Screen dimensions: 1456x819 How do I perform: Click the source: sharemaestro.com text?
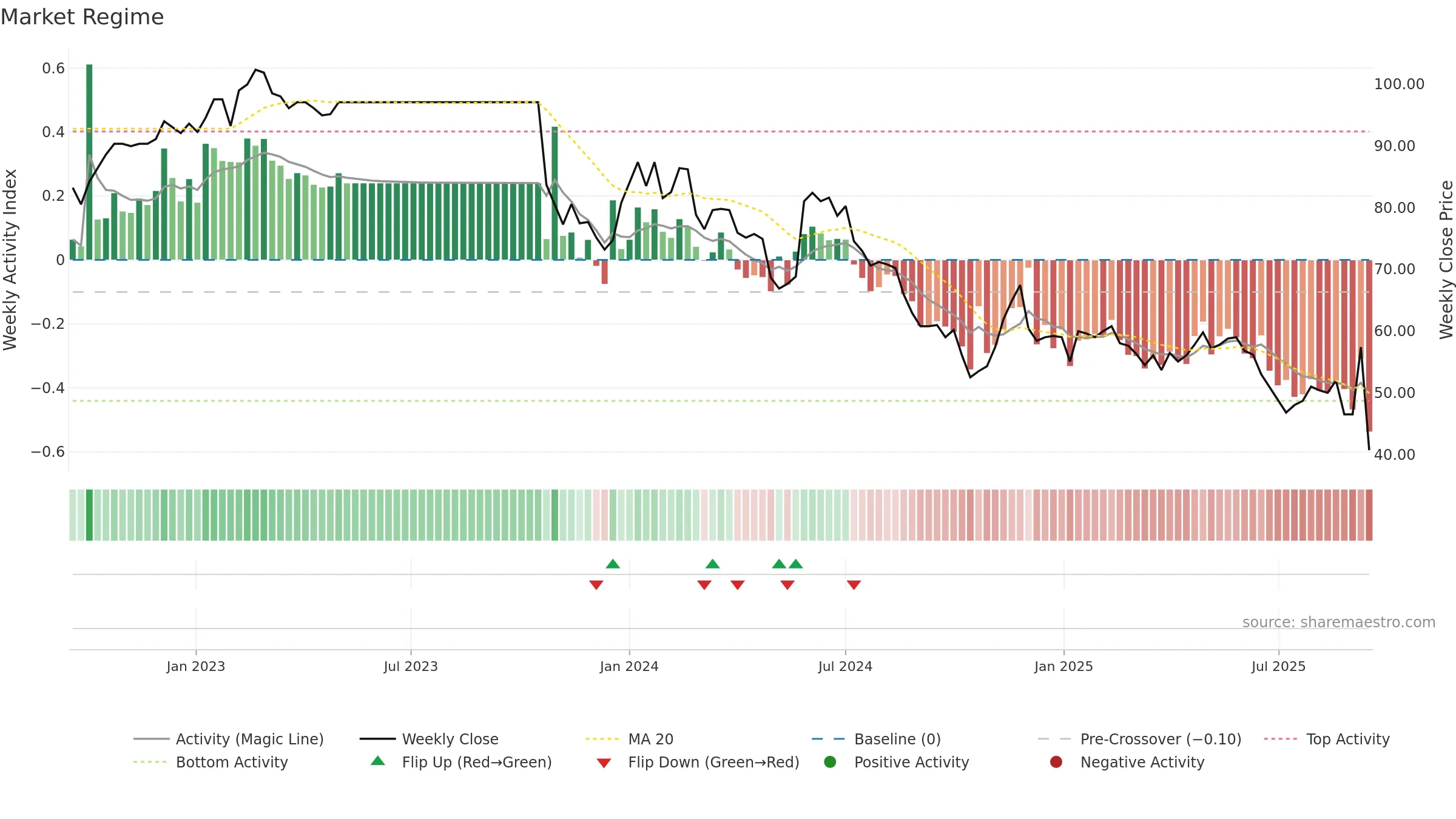1339,622
